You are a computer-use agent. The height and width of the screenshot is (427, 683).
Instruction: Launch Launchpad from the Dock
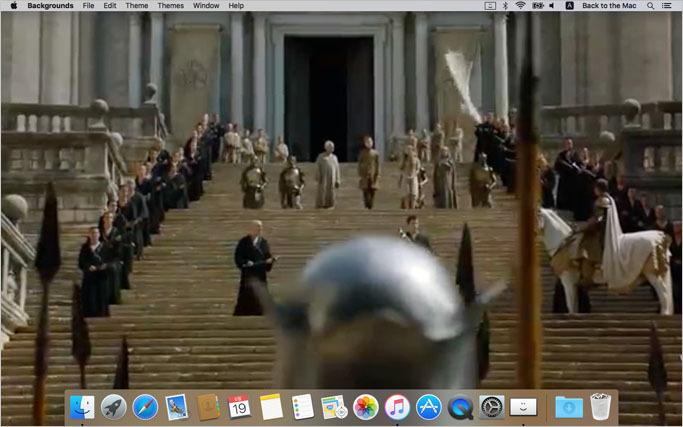click(114, 407)
